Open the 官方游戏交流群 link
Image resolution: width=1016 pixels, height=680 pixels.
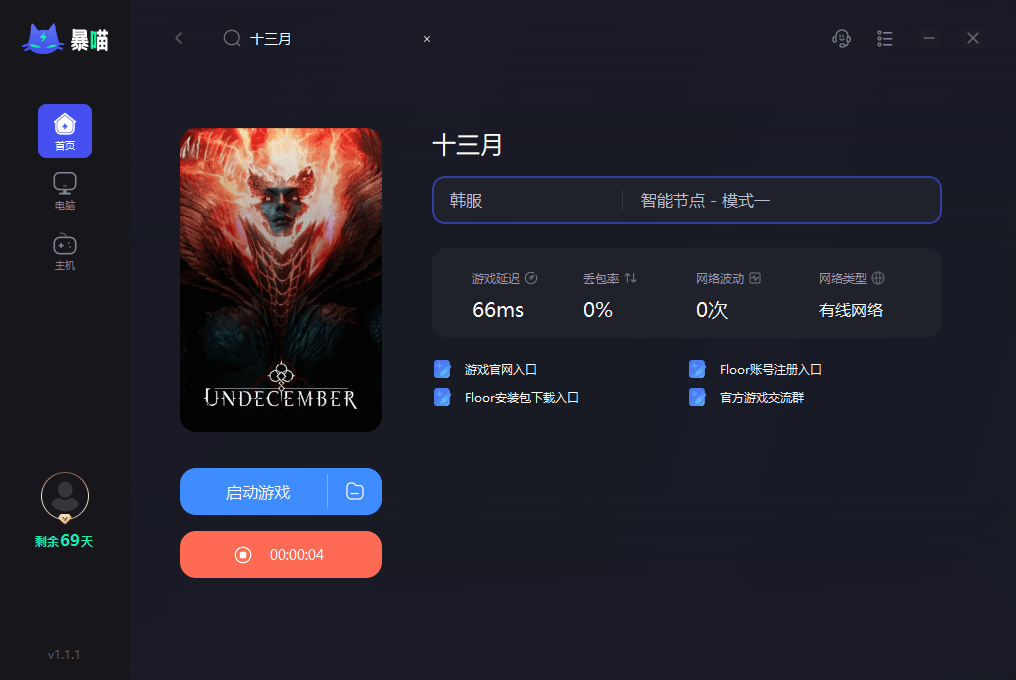coord(761,397)
